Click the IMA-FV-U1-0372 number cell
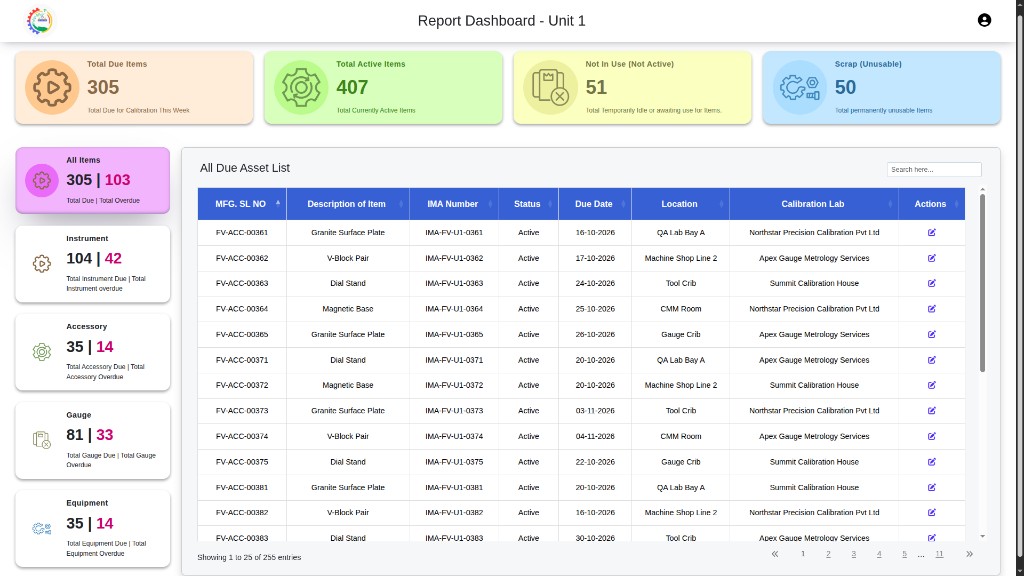Screen dimensions: 1024x576 click(x=454, y=385)
